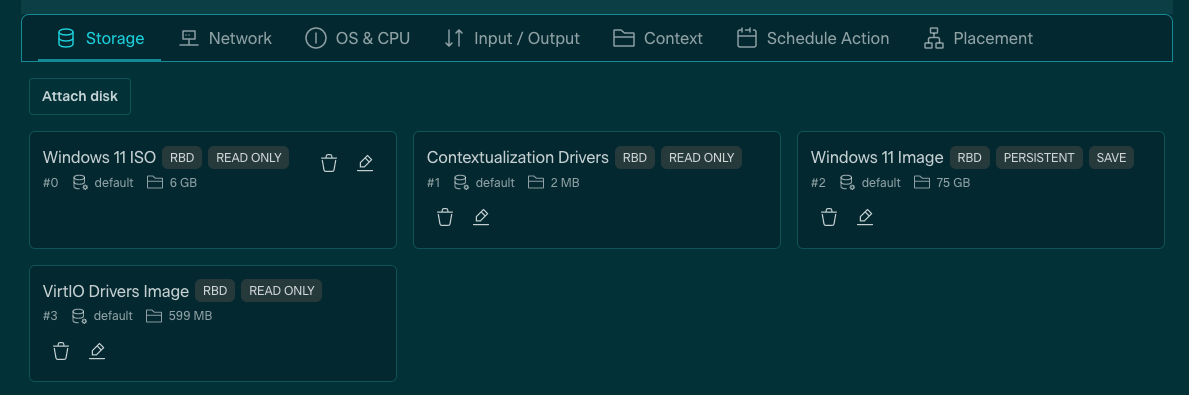
Task: Edit the Windows 11 Image disk
Action: click(865, 218)
